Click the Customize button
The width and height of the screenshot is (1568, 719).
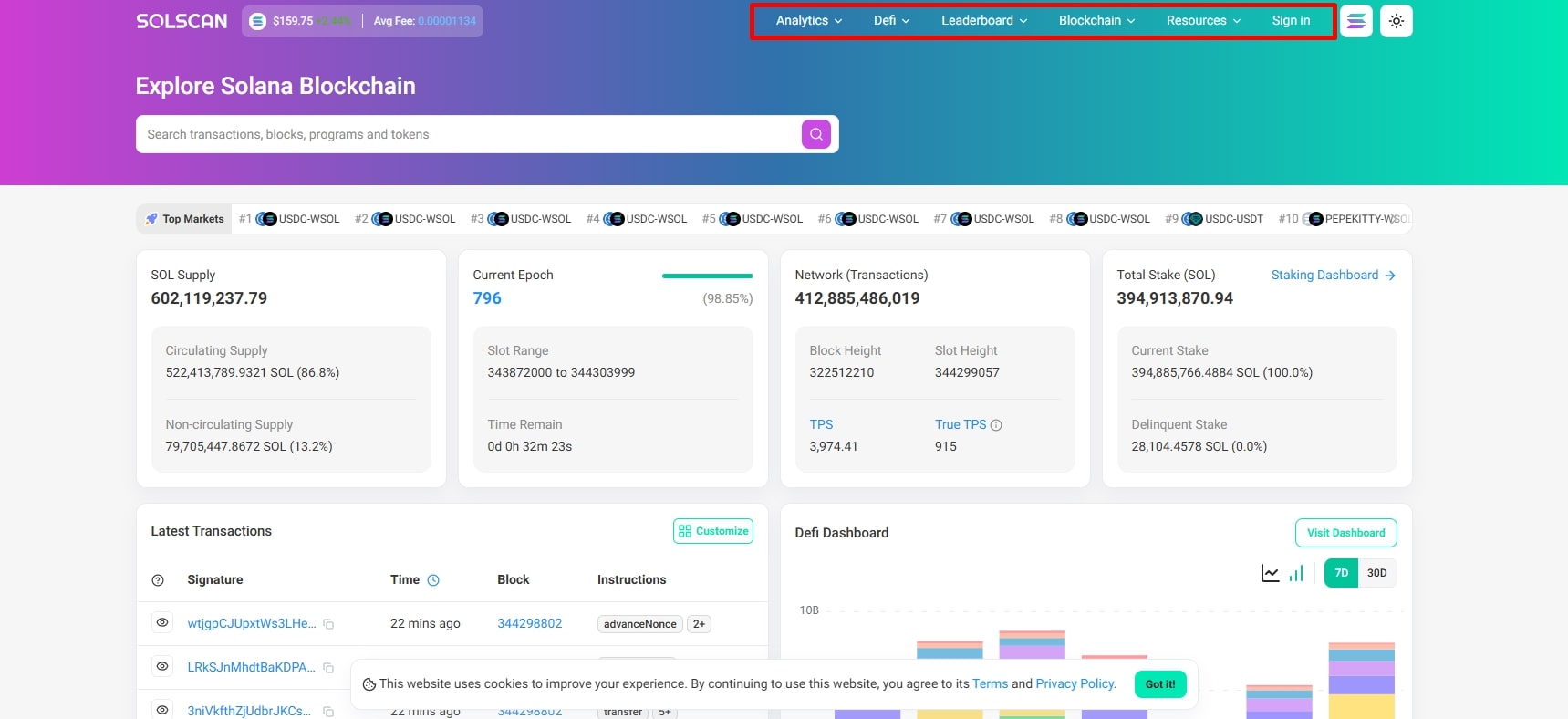[x=713, y=531]
